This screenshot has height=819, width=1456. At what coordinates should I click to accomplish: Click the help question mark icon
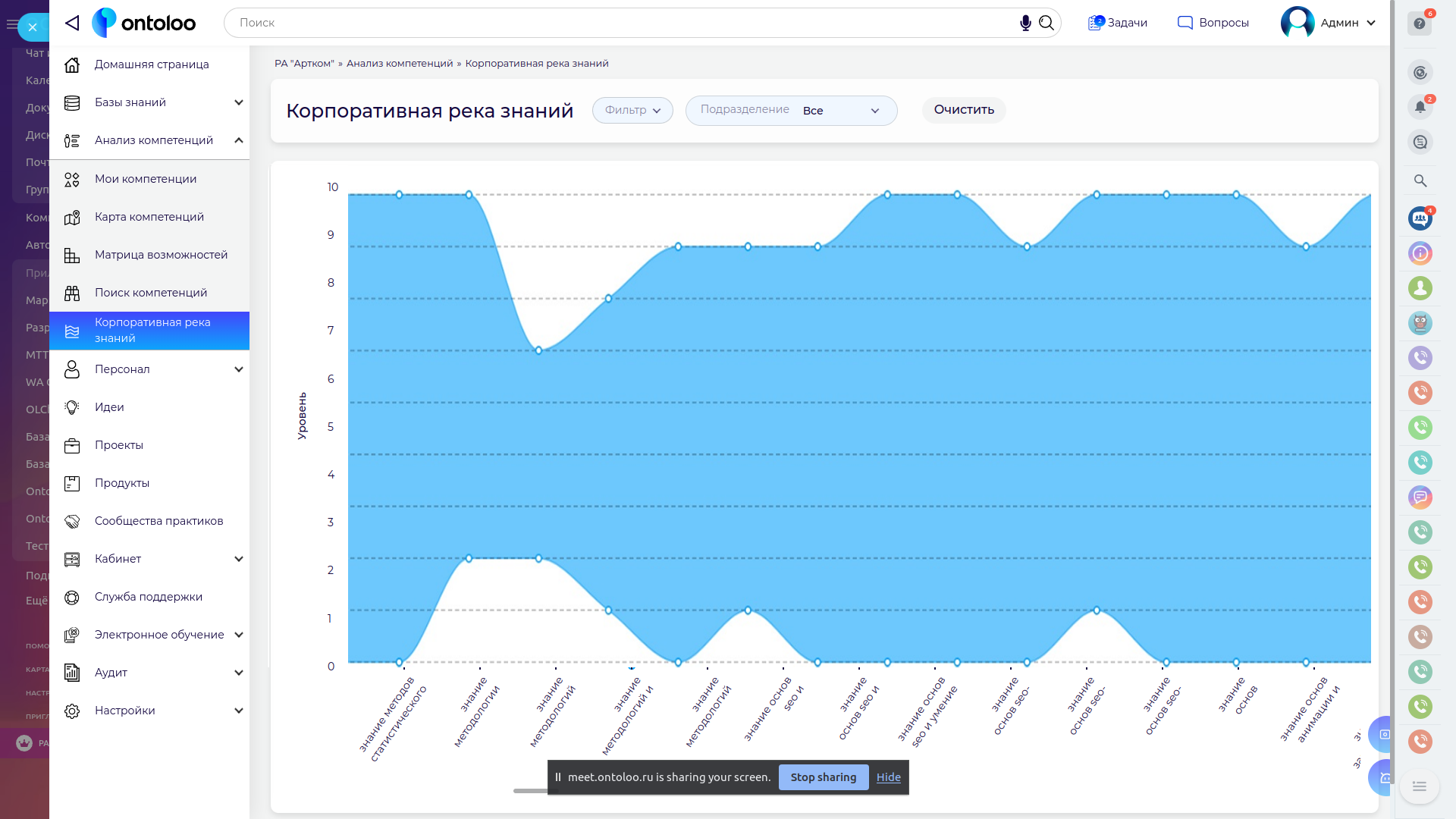1420,24
